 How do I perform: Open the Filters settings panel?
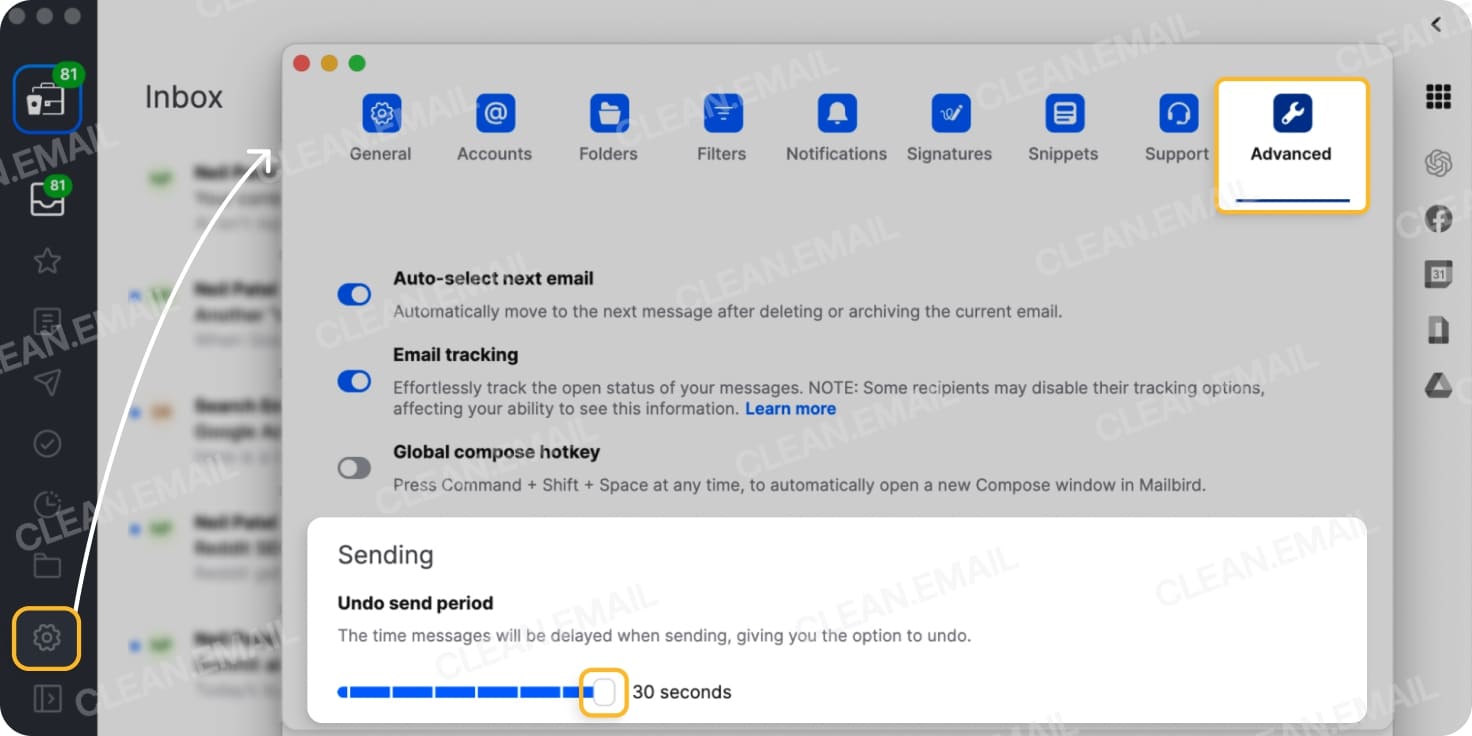click(721, 126)
